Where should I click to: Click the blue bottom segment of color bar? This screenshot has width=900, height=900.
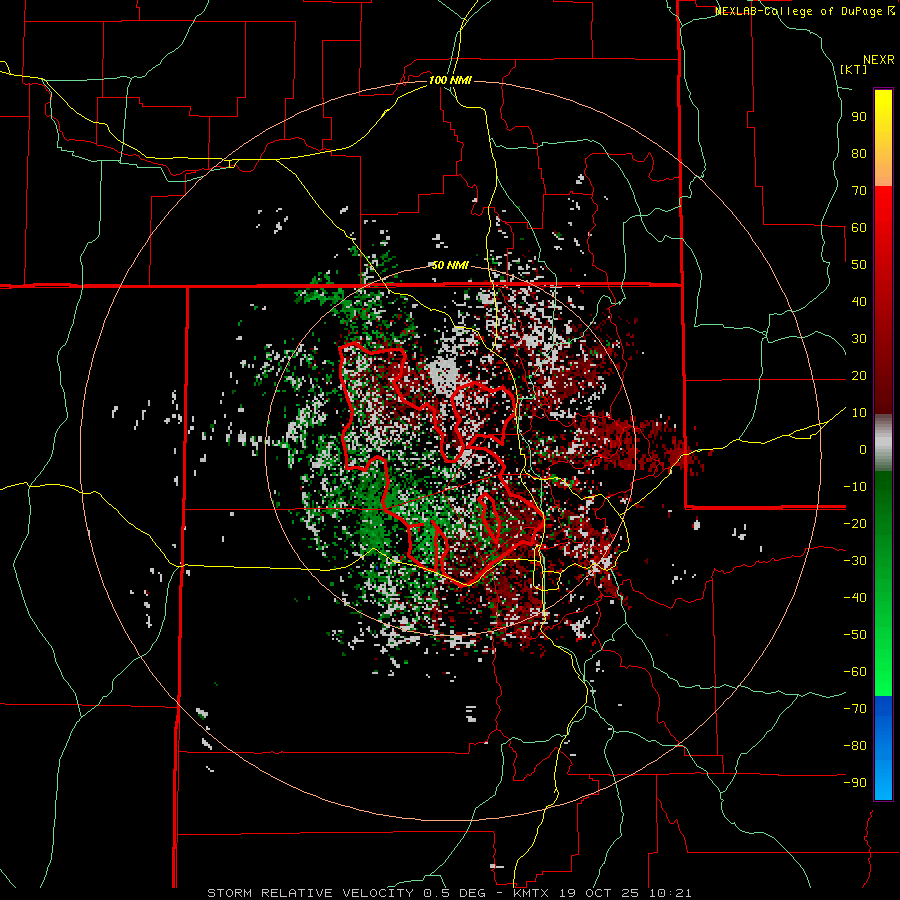(883, 748)
